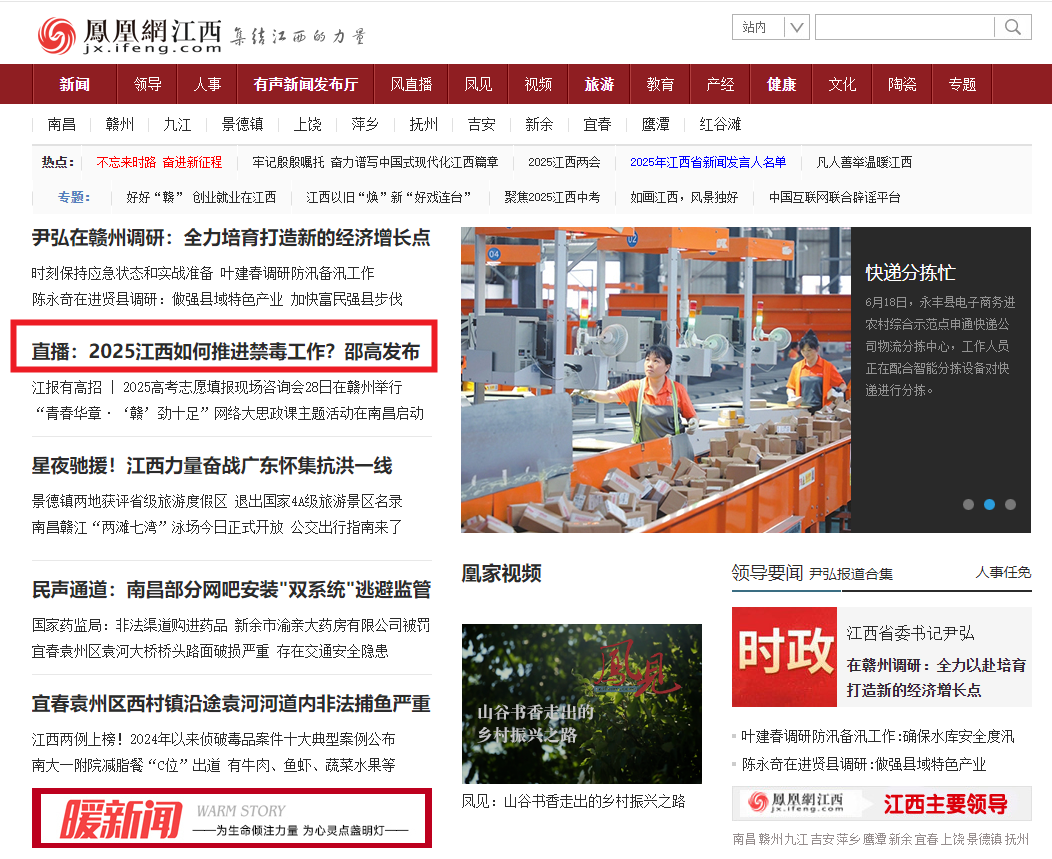This screenshot has height=859, width=1052.
Task: Open the 新闻 navigation tab
Action: 74,85
